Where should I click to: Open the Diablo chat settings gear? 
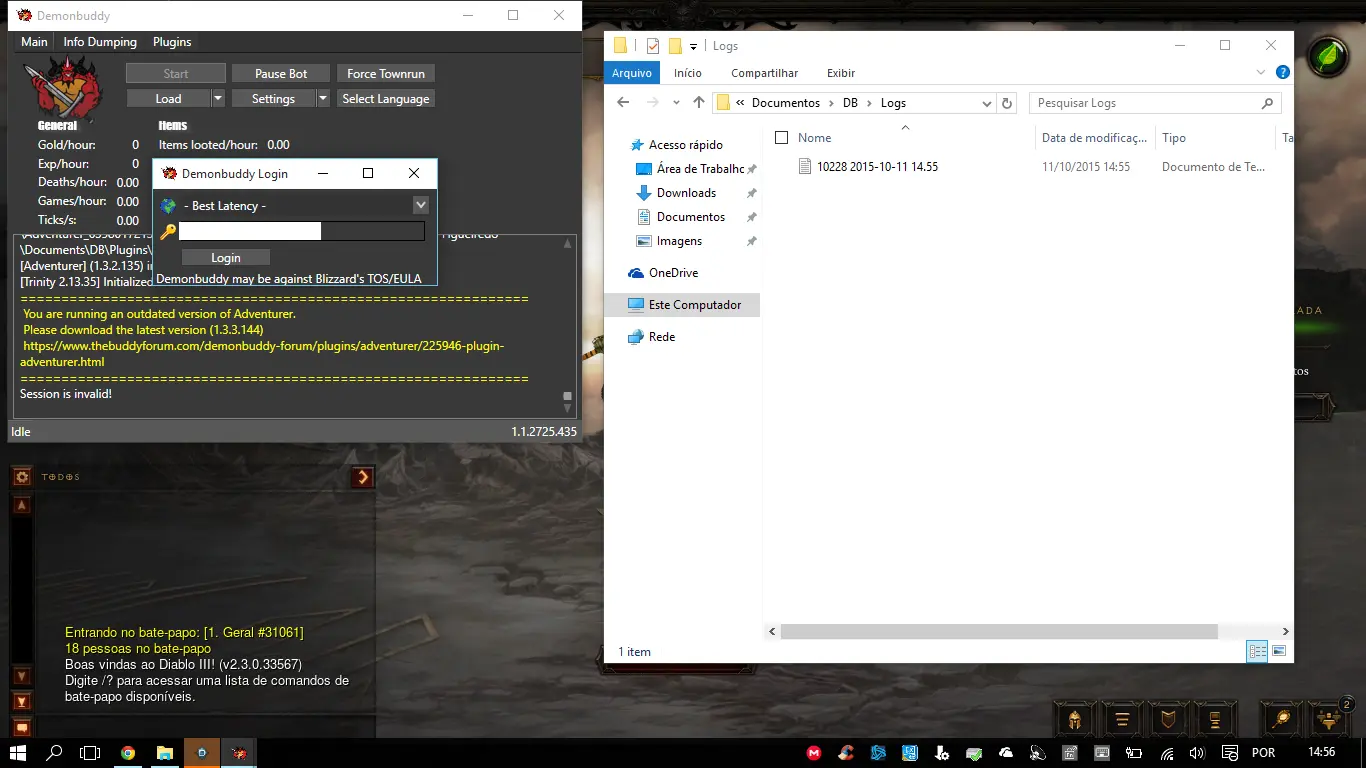pos(21,477)
